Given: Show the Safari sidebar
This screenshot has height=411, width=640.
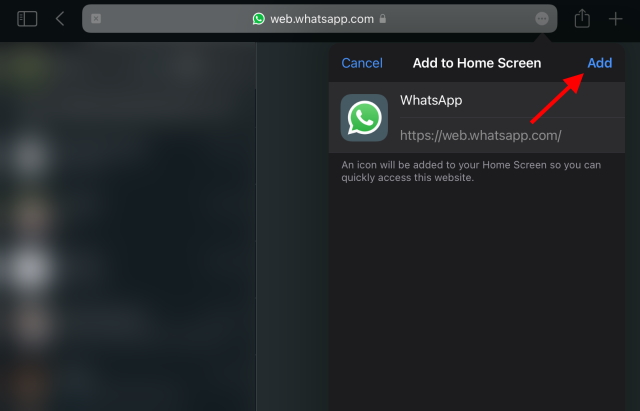Looking at the screenshot, I should pyautogui.click(x=27, y=19).
